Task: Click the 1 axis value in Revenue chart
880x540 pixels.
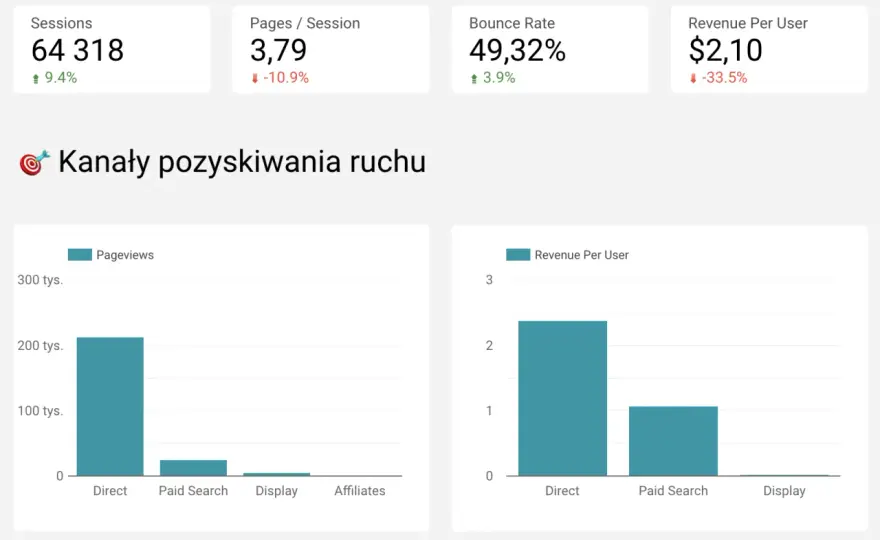Action: click(x=489, y=411)
